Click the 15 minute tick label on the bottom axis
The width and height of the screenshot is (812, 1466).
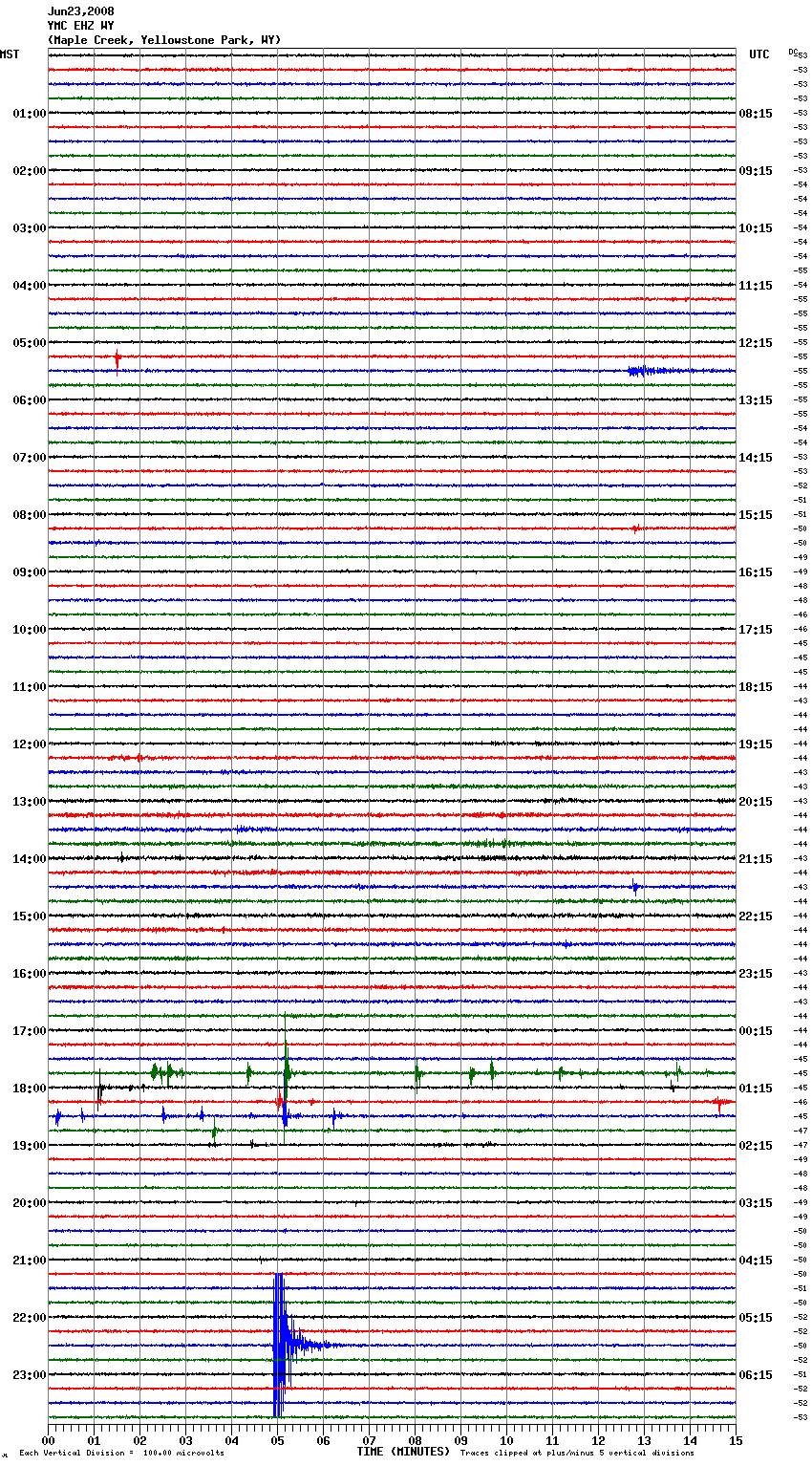pos(736,1440)
